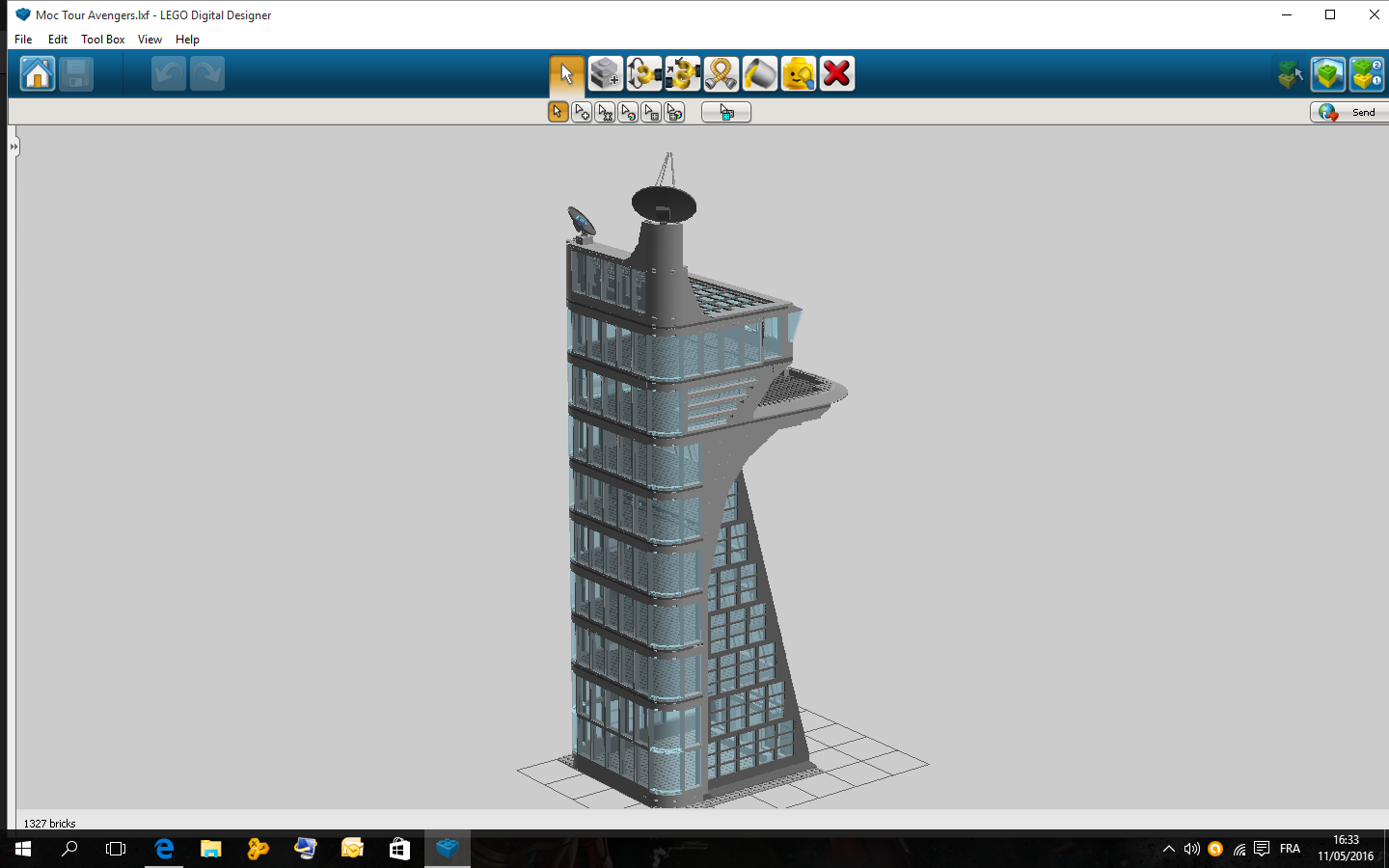Expand the collapsed brick palette panel
Viewport: 1389px width, 868px height.
(x=14, y=147)
